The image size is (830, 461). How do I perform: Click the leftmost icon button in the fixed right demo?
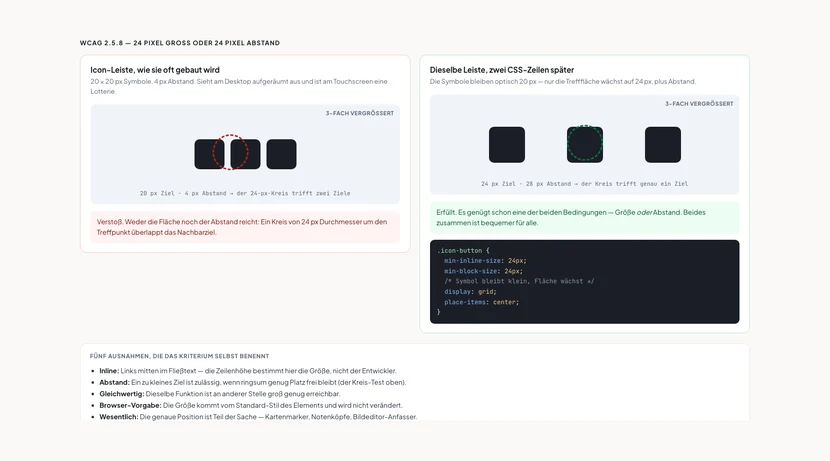507,144
